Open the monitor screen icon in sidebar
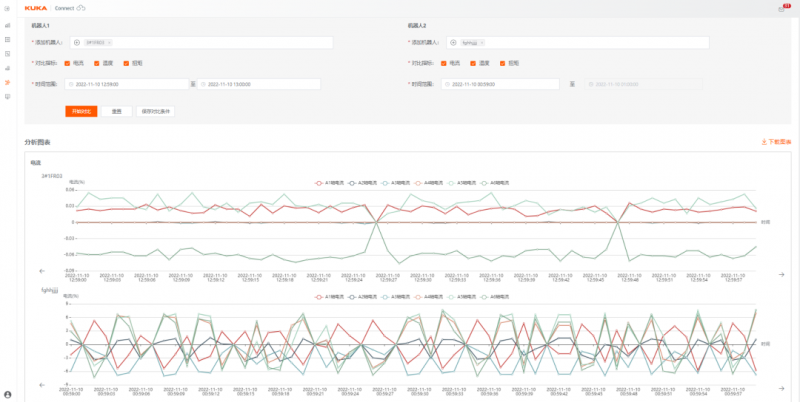Image resolution: width=800 pixels, height=402 pixels. click(x=7, y=96)
